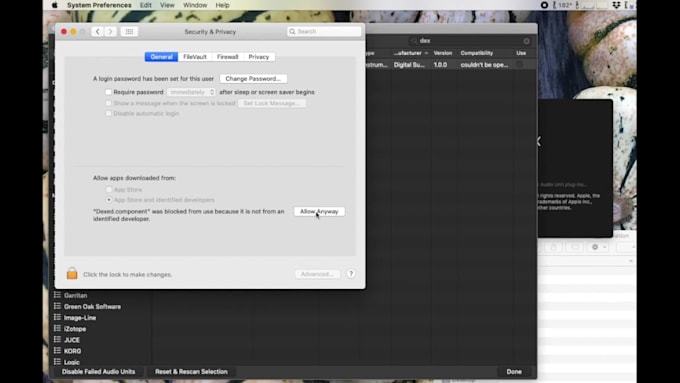
Task: Click the list icon beside Image-Line
Action: 57,318
